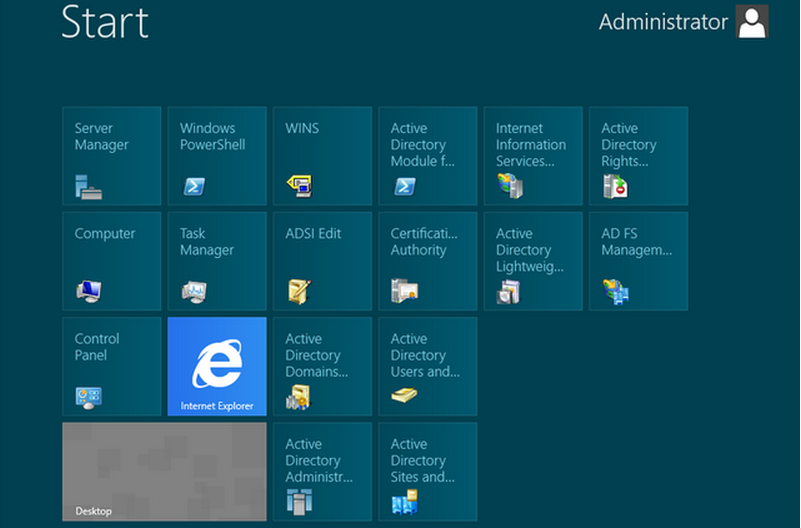
Task: Open the Server Manager tile
Action: pyautogui.click(x=111, y=156)
